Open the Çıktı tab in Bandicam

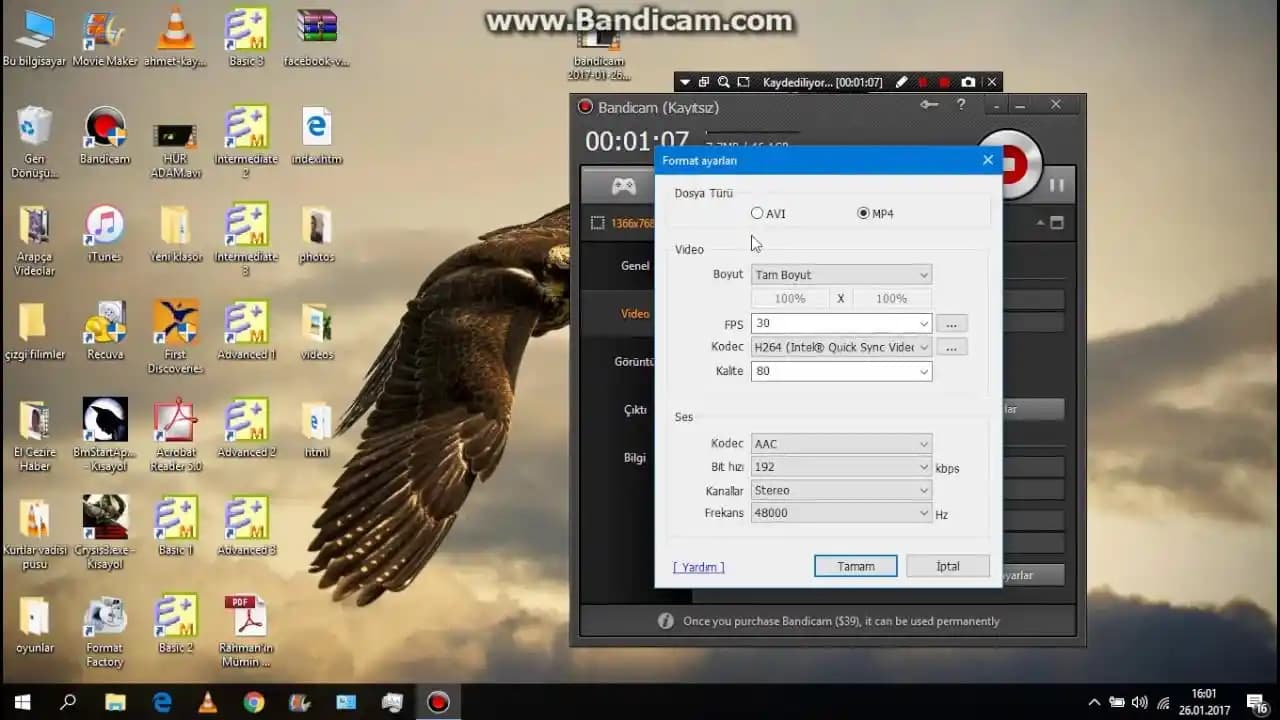click(635, 410)
